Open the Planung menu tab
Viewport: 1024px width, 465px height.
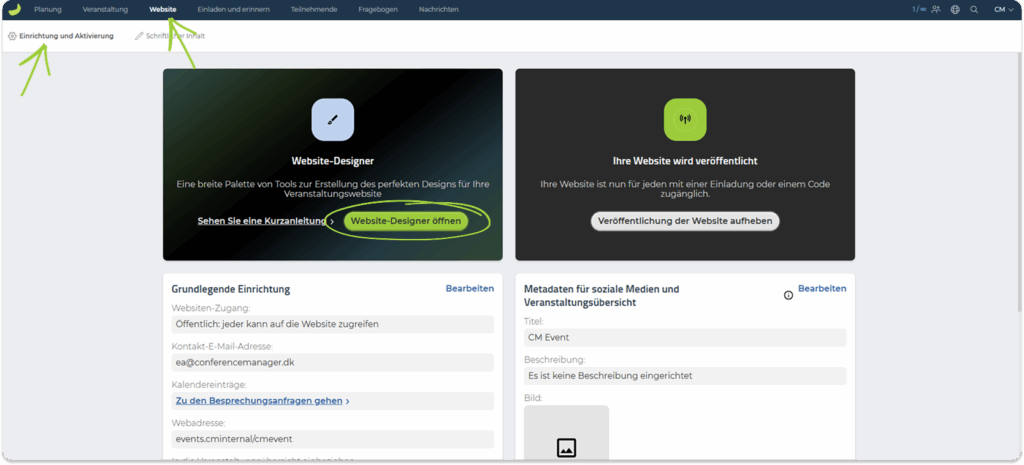click(48, 9)
